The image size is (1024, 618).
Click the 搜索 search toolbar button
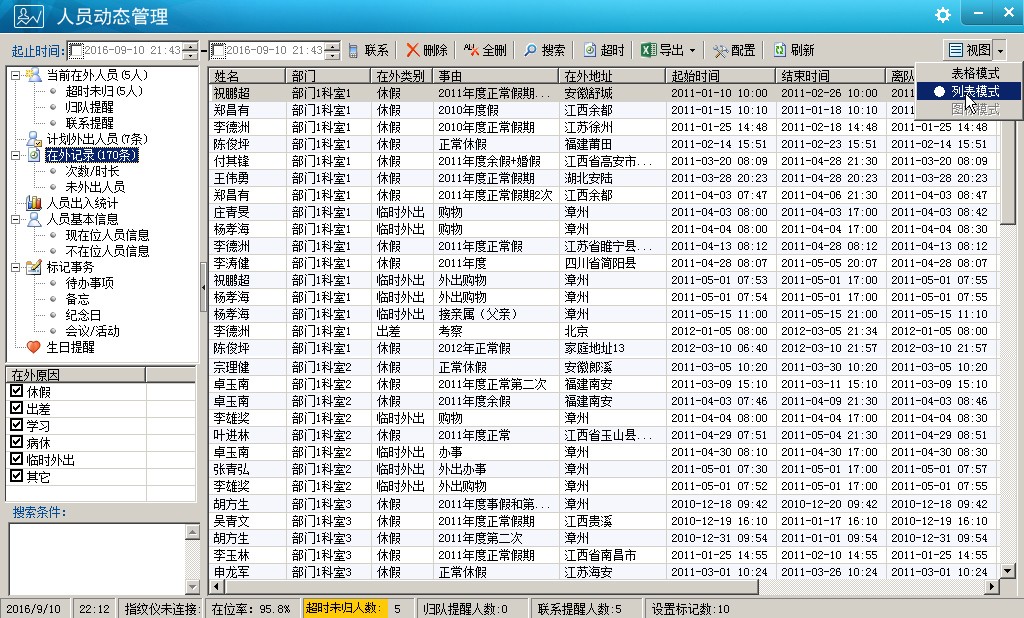coord(545,50)
